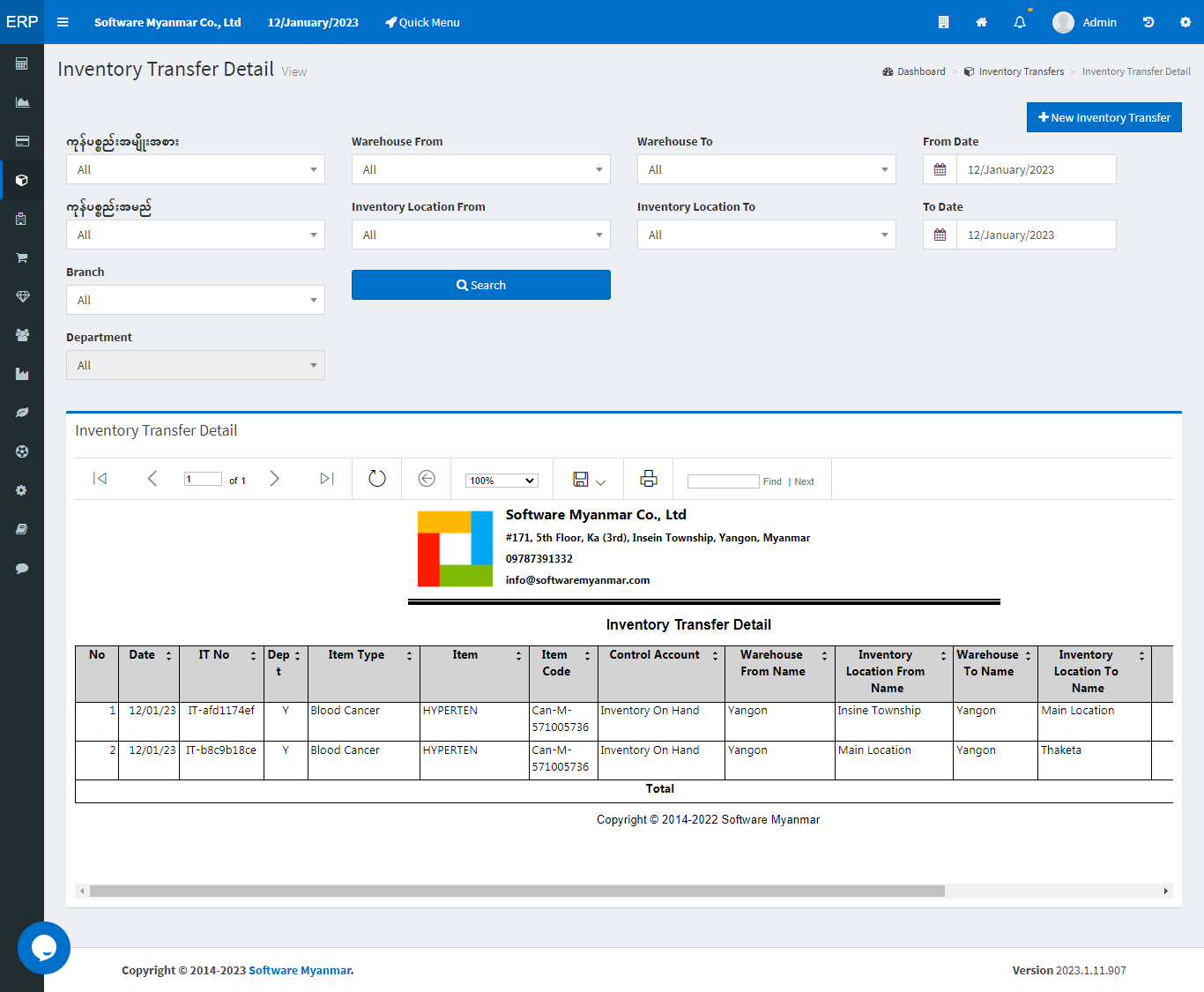
Task: Click New Inventory Transfer button
Action: [1104, 117]
